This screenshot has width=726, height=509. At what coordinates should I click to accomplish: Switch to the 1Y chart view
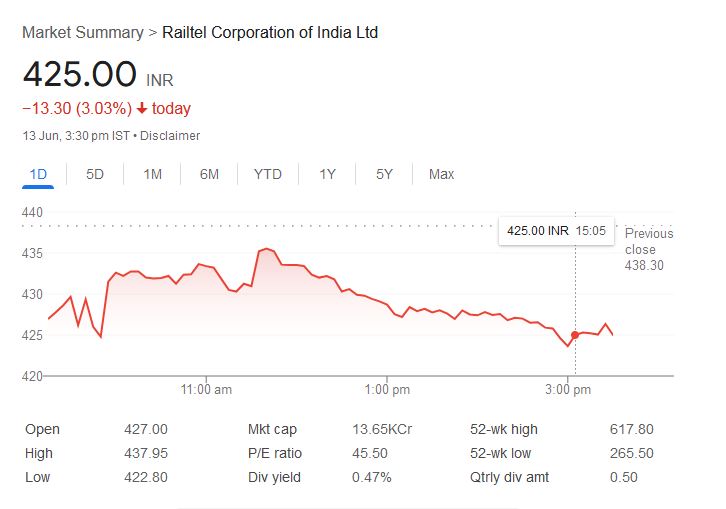pos(327,174)
